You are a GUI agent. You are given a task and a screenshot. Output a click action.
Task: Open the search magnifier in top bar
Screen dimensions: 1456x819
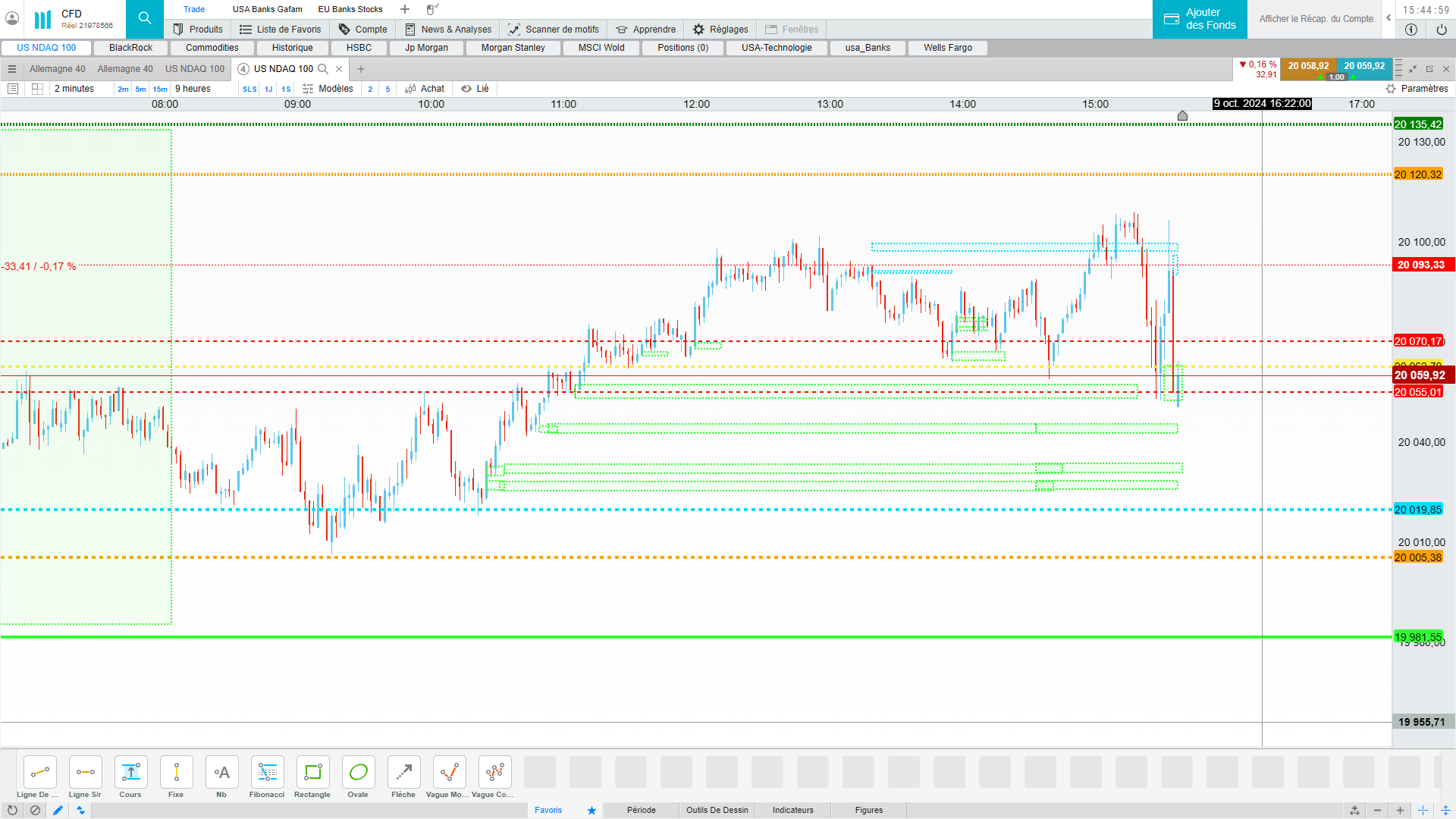click(x=144, y=18)
